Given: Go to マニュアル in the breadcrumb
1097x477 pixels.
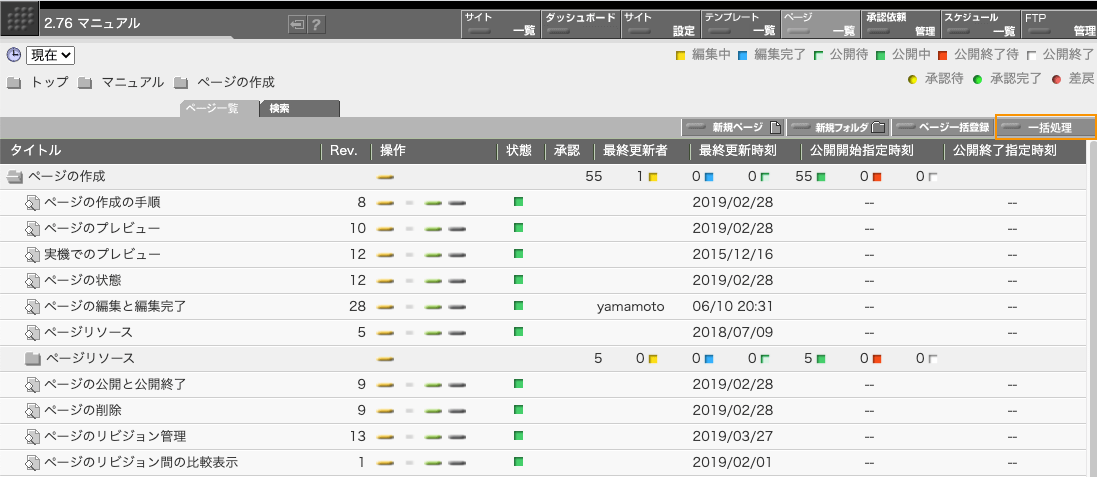Looking at the screenshot, I should [132, 82].
